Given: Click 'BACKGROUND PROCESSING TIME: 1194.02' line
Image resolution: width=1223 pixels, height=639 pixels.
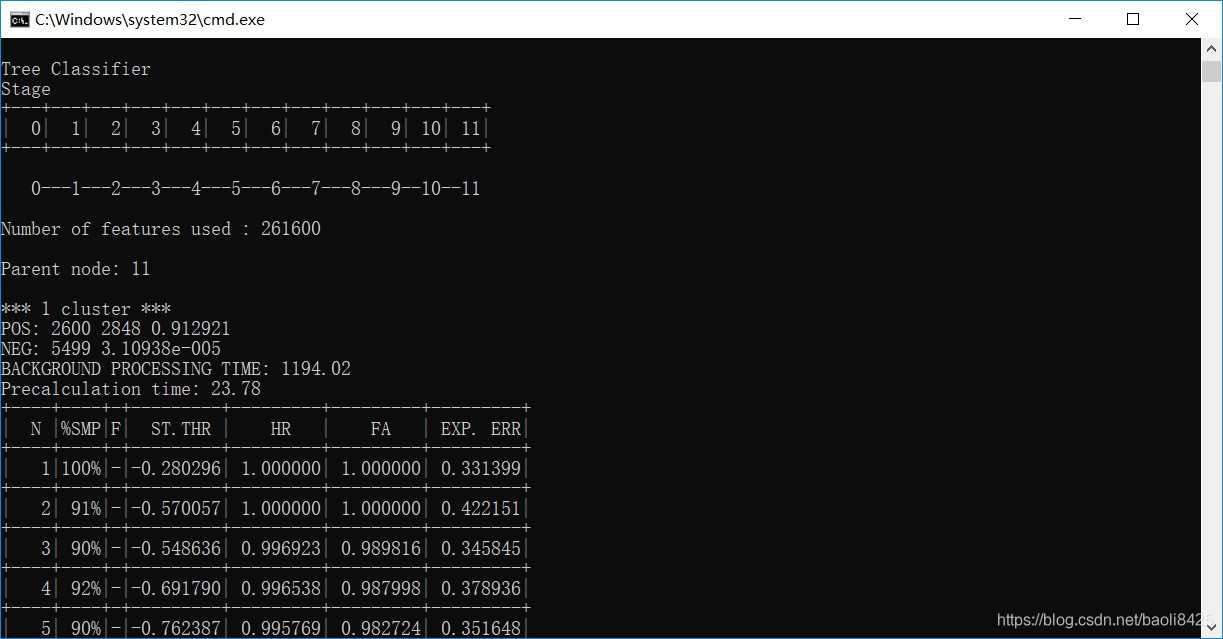Looking at the screenshot, I should [176, 369].
